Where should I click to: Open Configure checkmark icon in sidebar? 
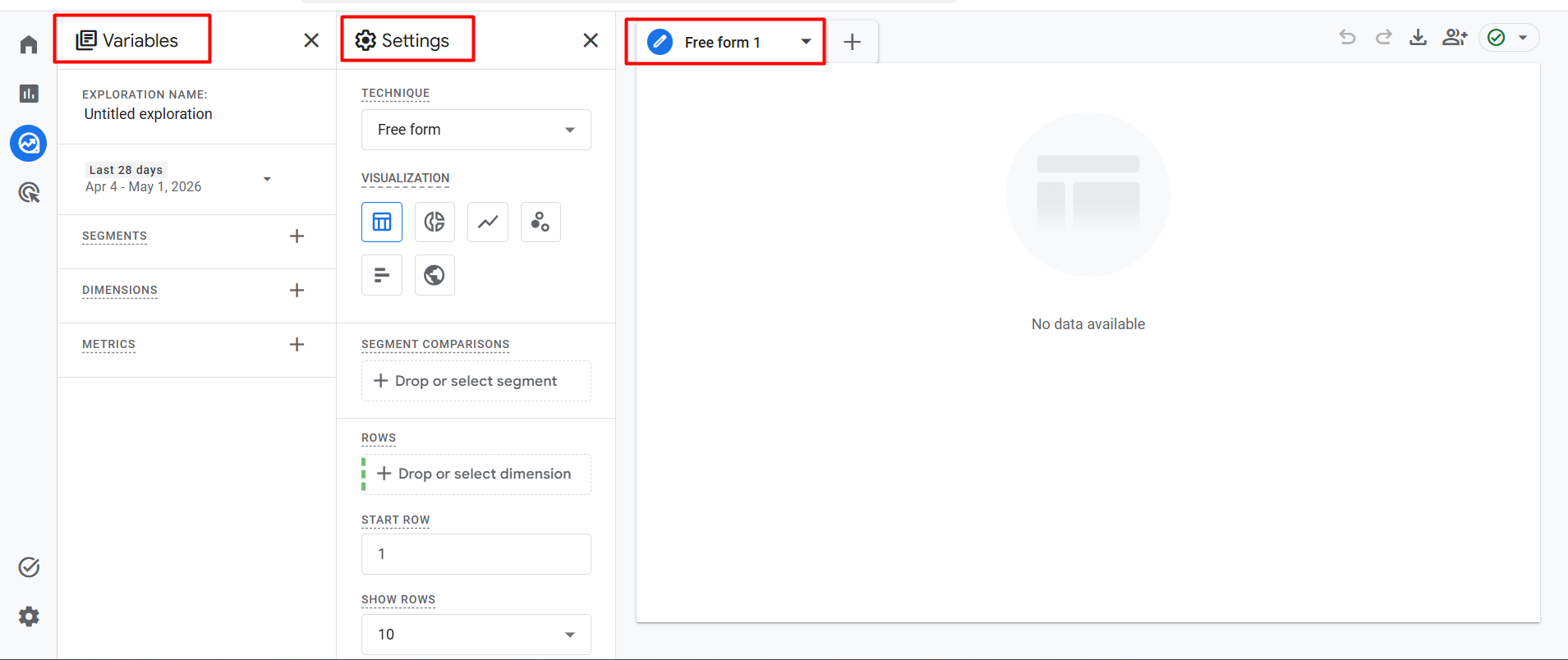click(29, 567)
